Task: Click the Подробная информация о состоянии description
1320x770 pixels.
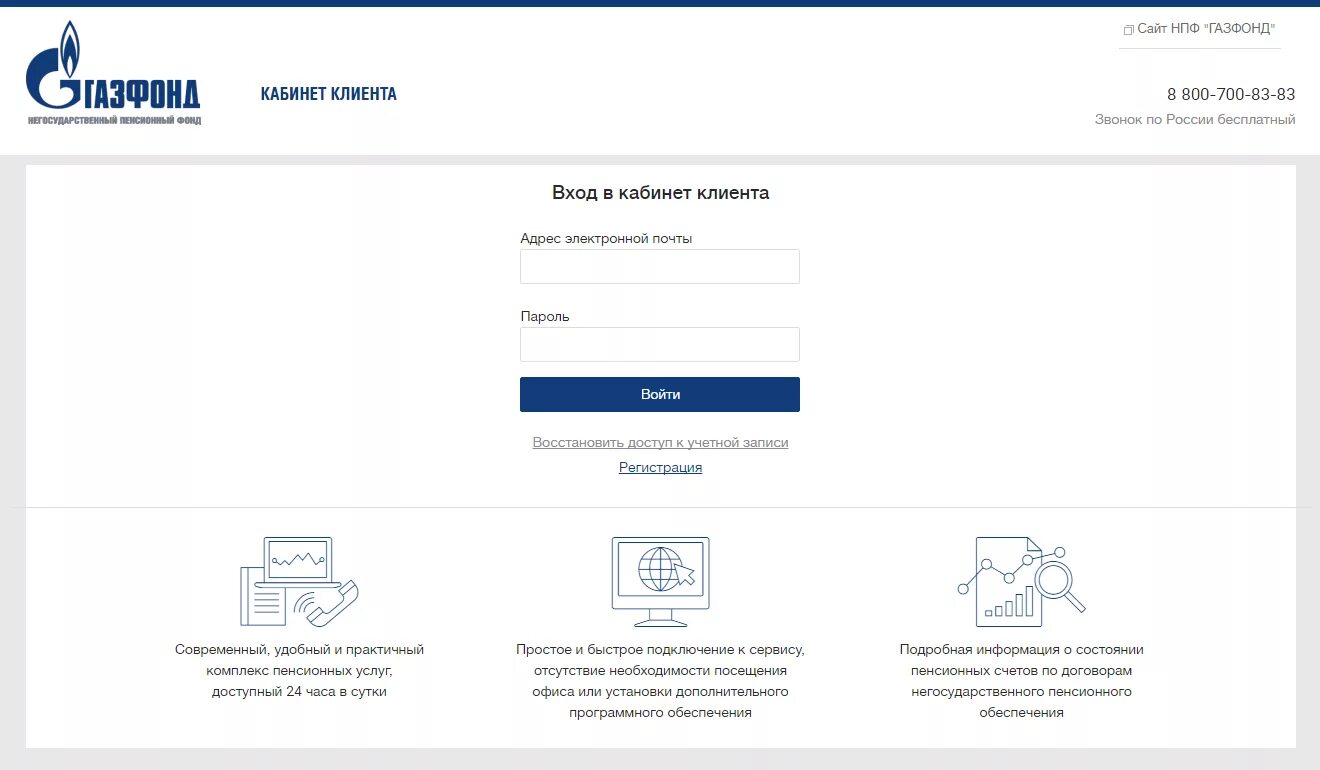Action: pyautogui.click(x=1021, y=681)
